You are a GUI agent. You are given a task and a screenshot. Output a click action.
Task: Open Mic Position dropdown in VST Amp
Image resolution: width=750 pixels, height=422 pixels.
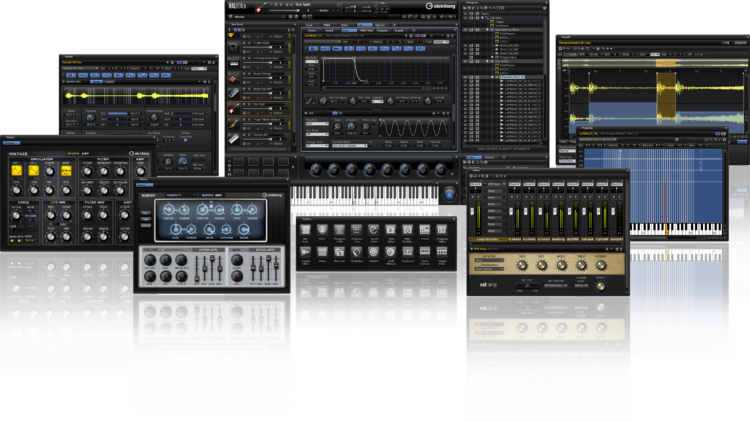[555, 286]
